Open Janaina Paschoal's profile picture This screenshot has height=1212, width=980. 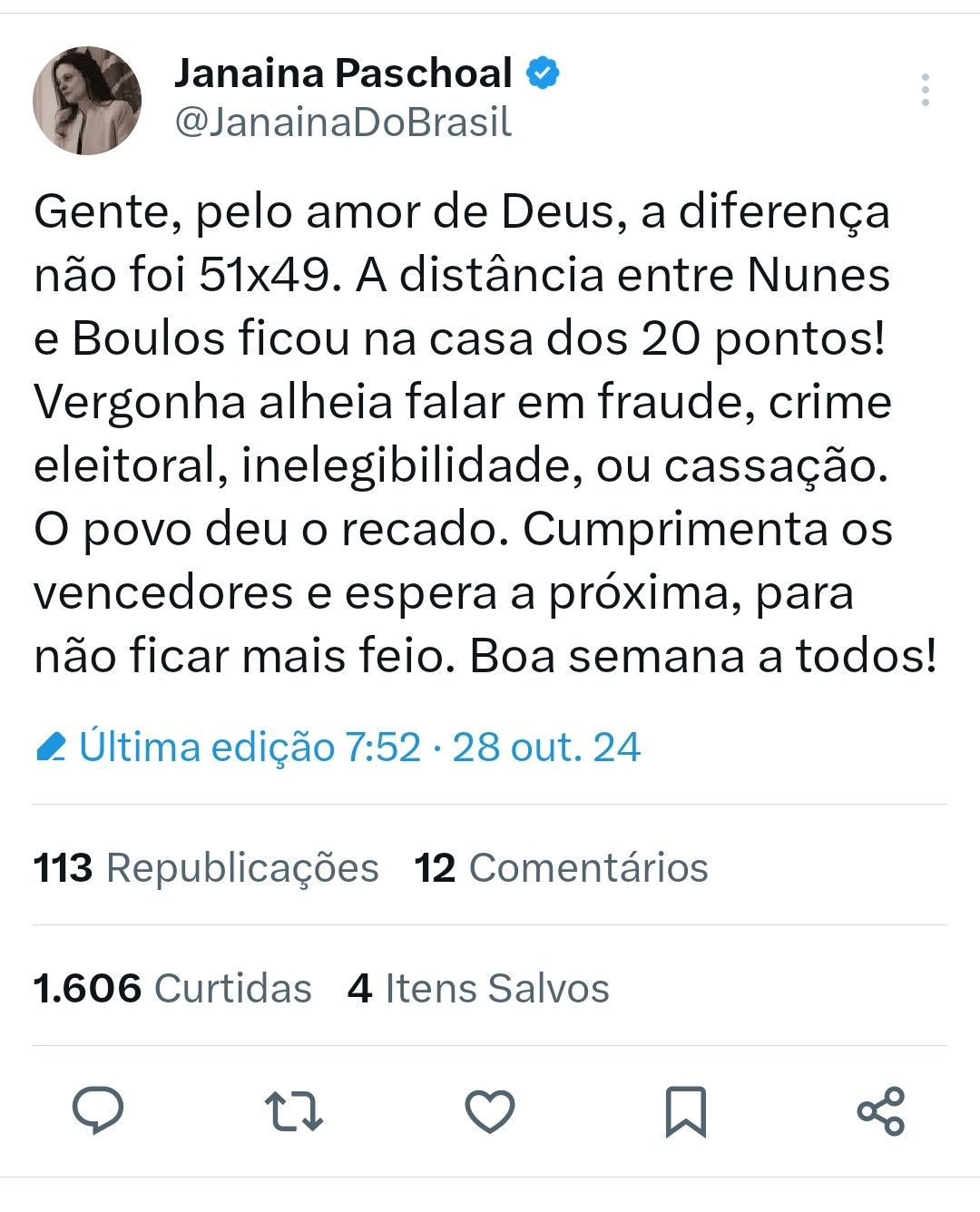(87, 100)
